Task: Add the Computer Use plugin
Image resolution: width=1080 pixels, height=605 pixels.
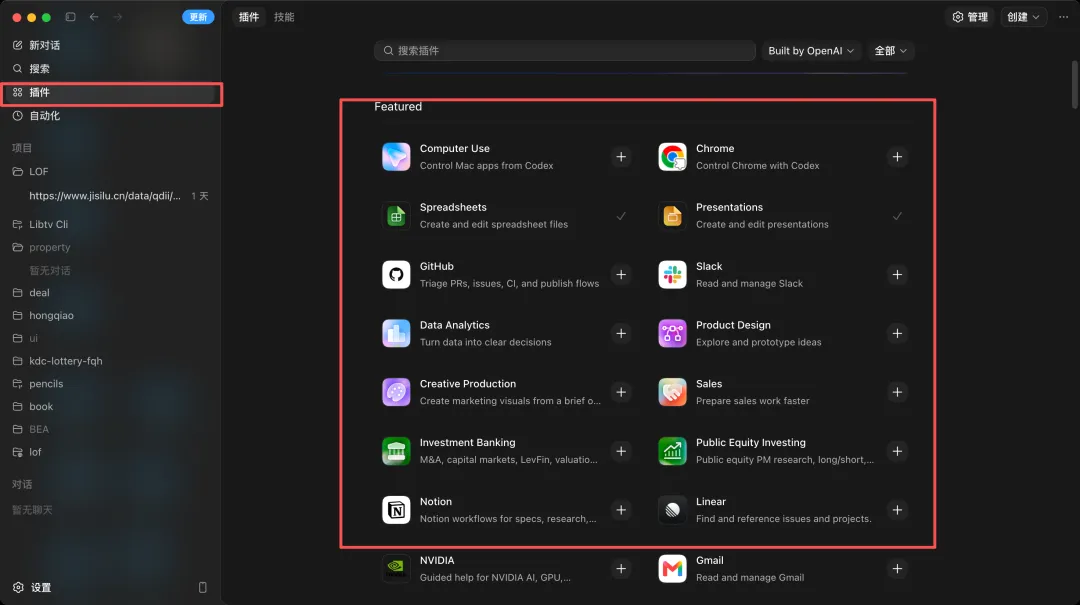Action: point(621,157)
